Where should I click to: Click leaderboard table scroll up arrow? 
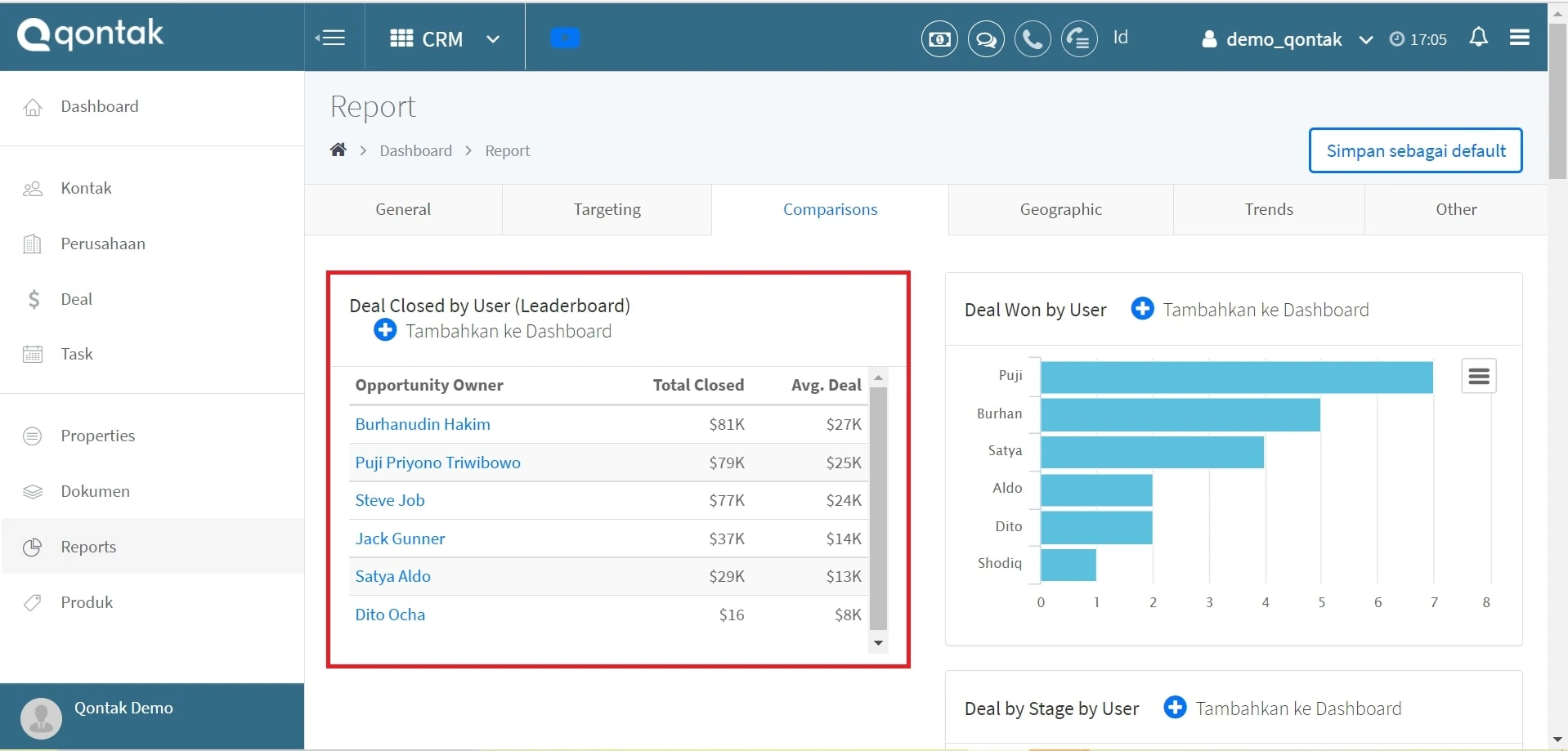coord(878,378)
